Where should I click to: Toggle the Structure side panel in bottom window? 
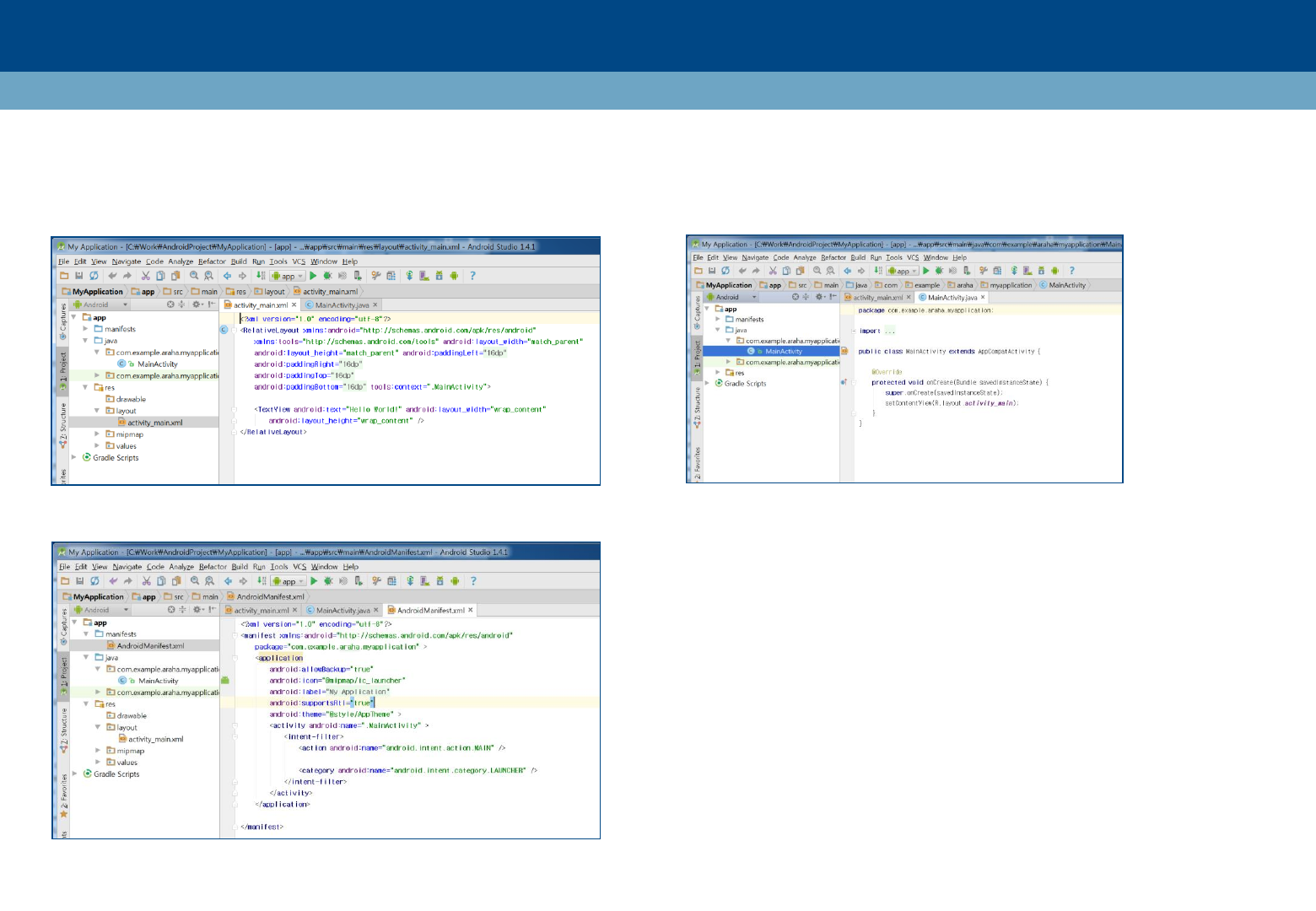pyautogui.click(x=63, y=730)
